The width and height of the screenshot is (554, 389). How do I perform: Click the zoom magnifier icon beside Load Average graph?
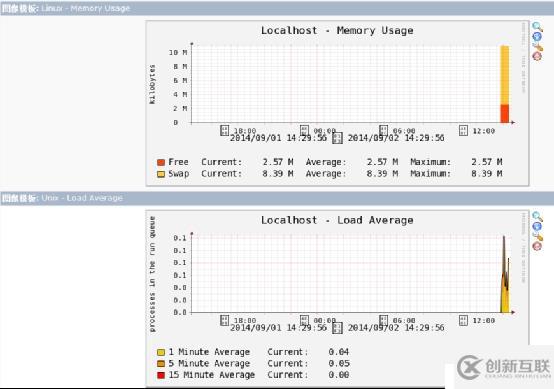[537, 216]
